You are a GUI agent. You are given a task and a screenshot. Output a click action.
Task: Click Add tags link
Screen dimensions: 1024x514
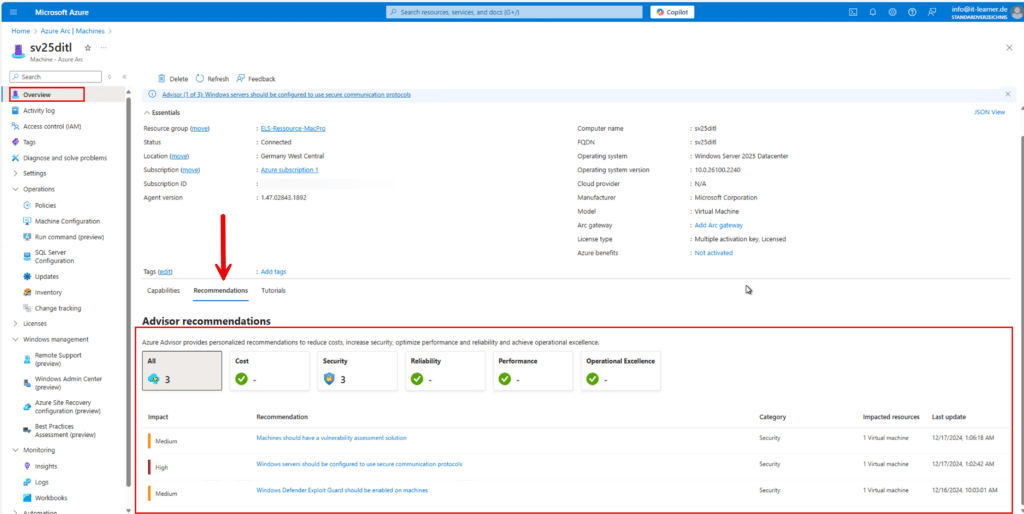[273, 271]
